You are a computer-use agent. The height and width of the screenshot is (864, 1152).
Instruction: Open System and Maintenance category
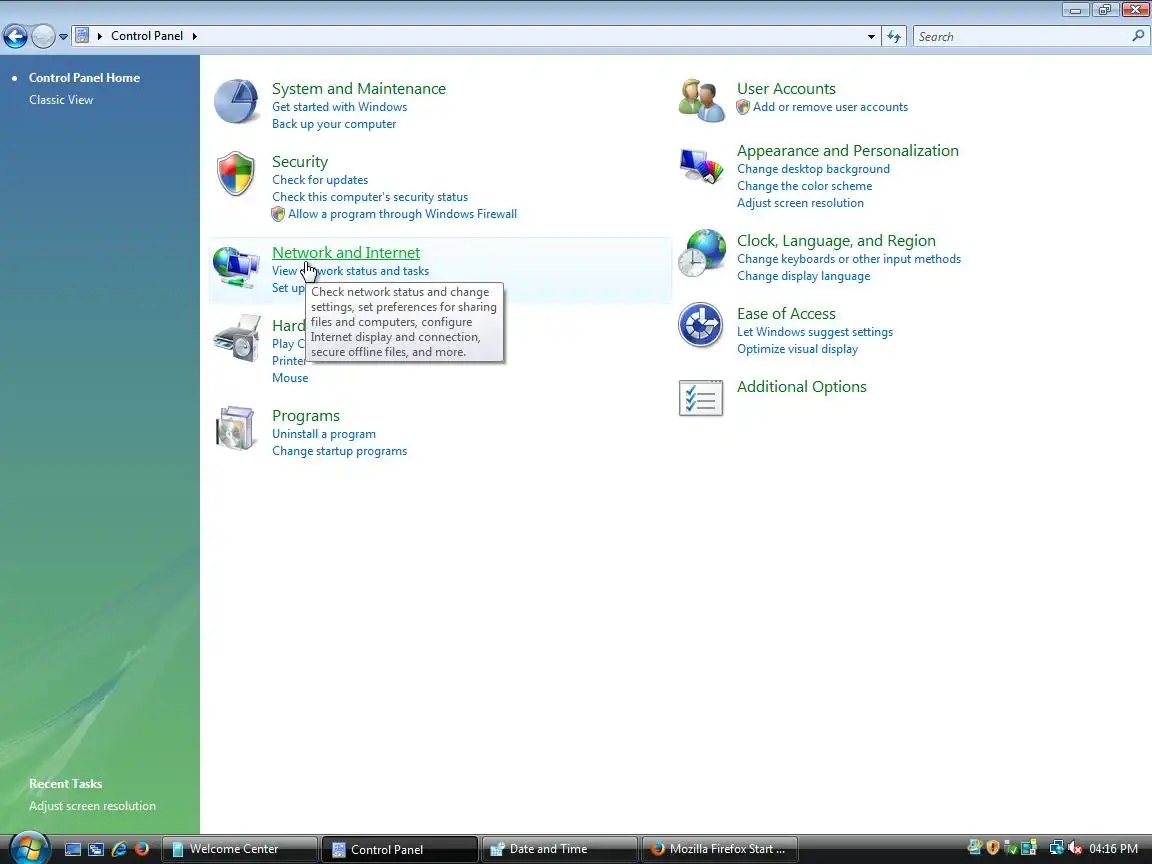[359, 88]
